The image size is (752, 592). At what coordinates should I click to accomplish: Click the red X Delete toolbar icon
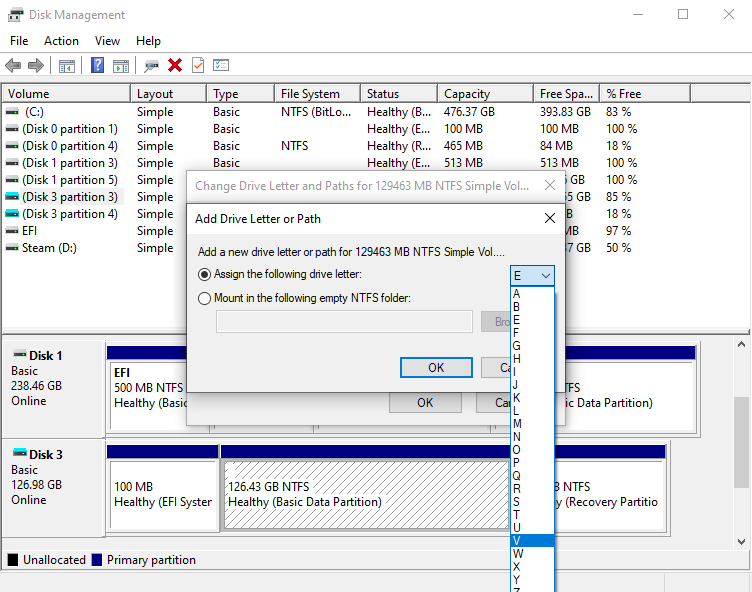click(x=175, y=65)
